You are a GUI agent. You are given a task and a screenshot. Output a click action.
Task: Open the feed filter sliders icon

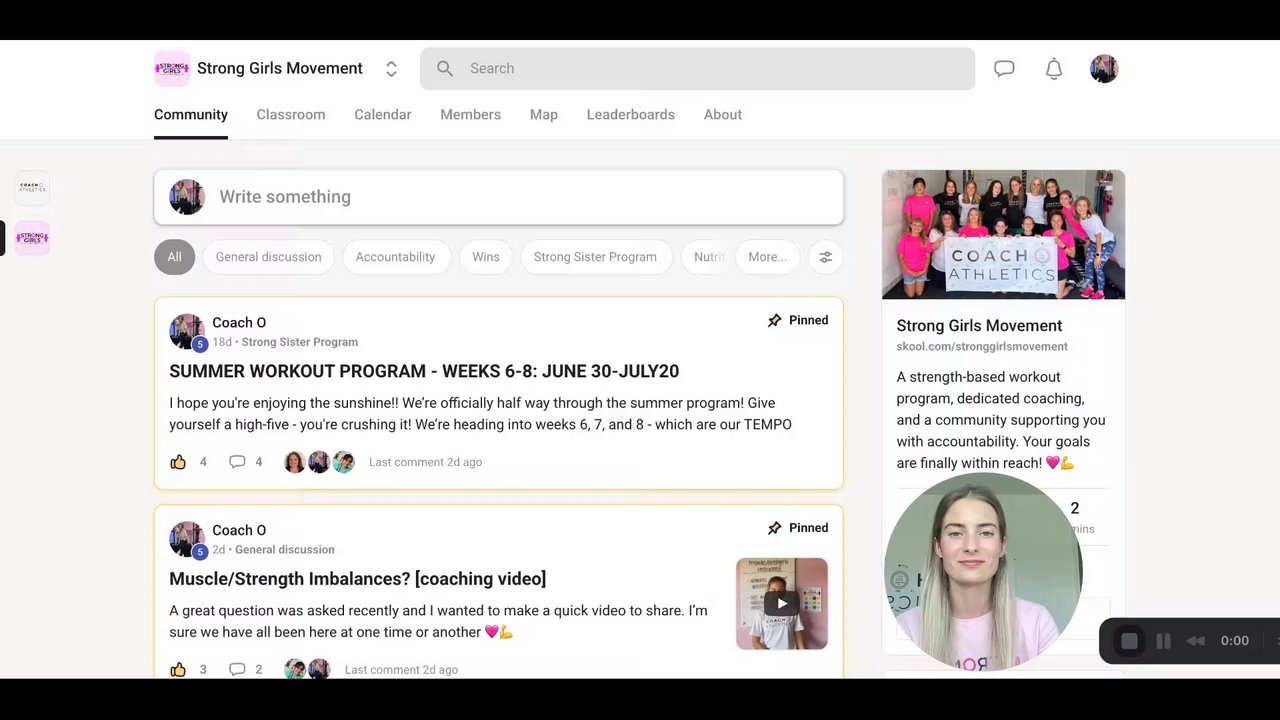(x=826, y=257)
